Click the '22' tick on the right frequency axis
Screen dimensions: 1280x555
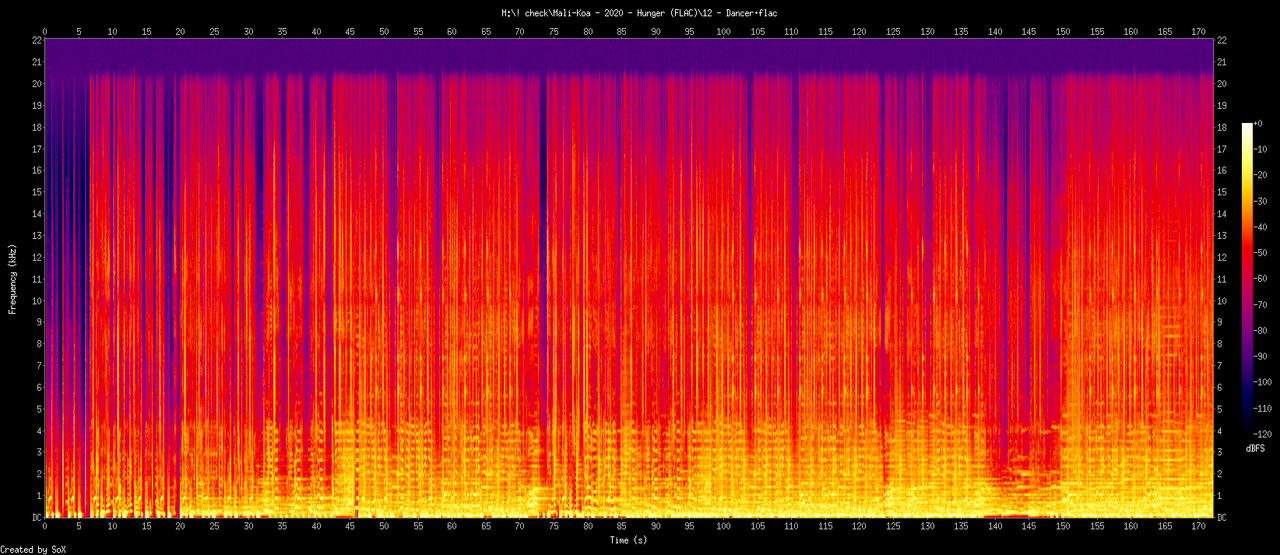(x=1224, y=40)
